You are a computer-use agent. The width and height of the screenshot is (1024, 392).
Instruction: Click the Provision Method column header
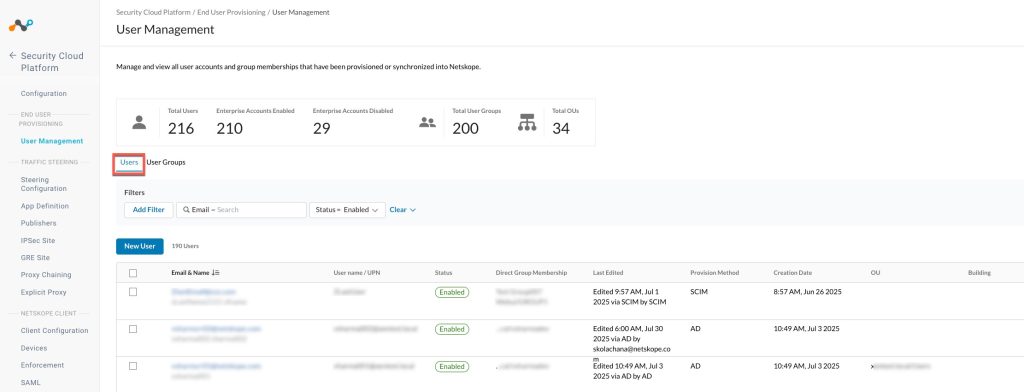coord(714,272)
